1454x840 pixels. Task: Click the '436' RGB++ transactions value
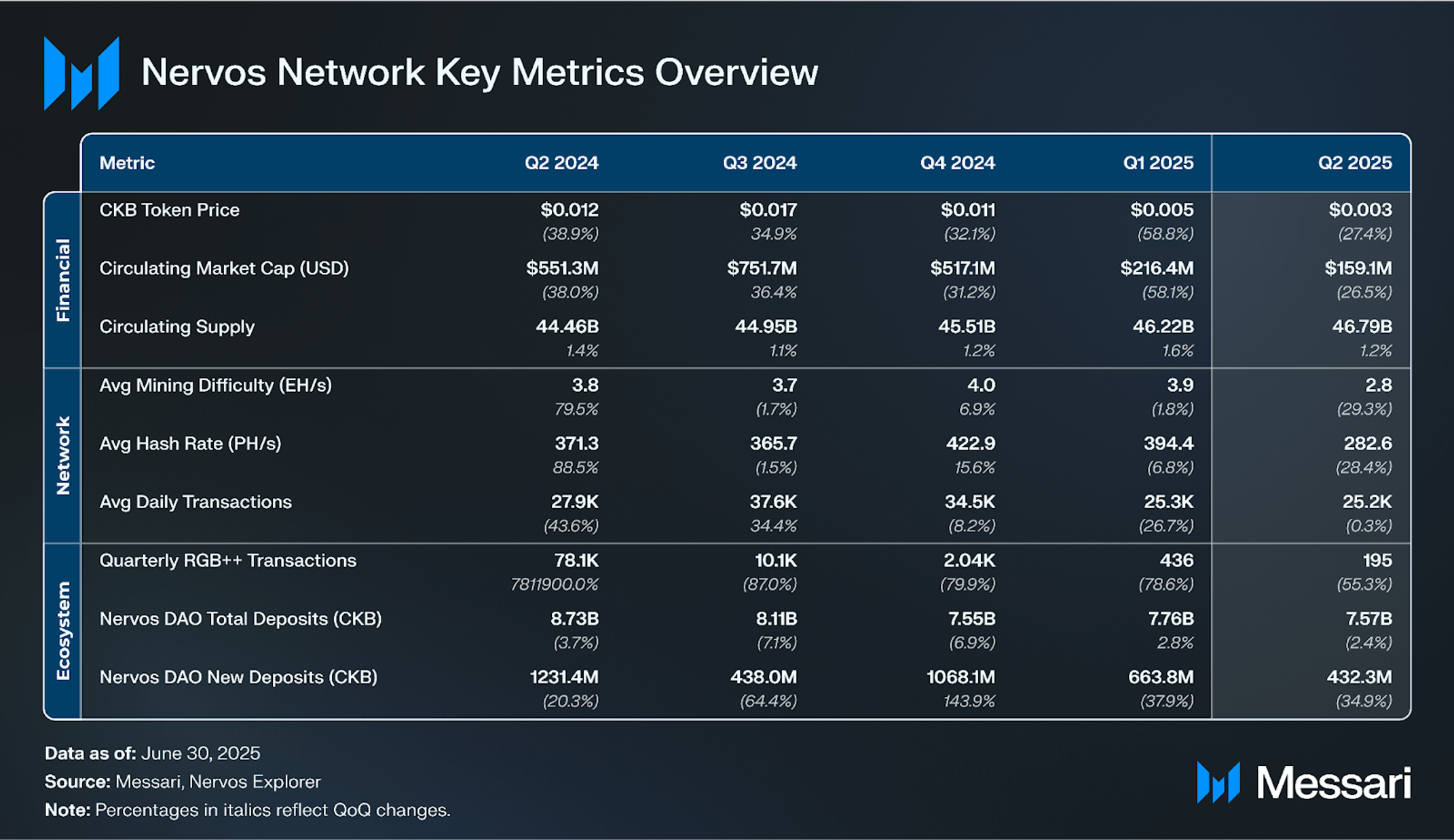pyautogui.click(x=1176, y=560)
